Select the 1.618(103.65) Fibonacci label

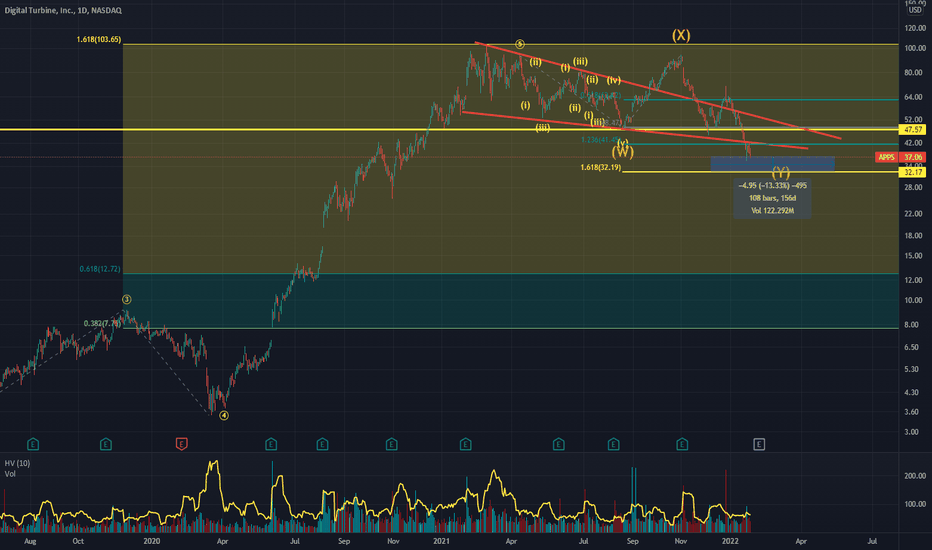(99, 40)
